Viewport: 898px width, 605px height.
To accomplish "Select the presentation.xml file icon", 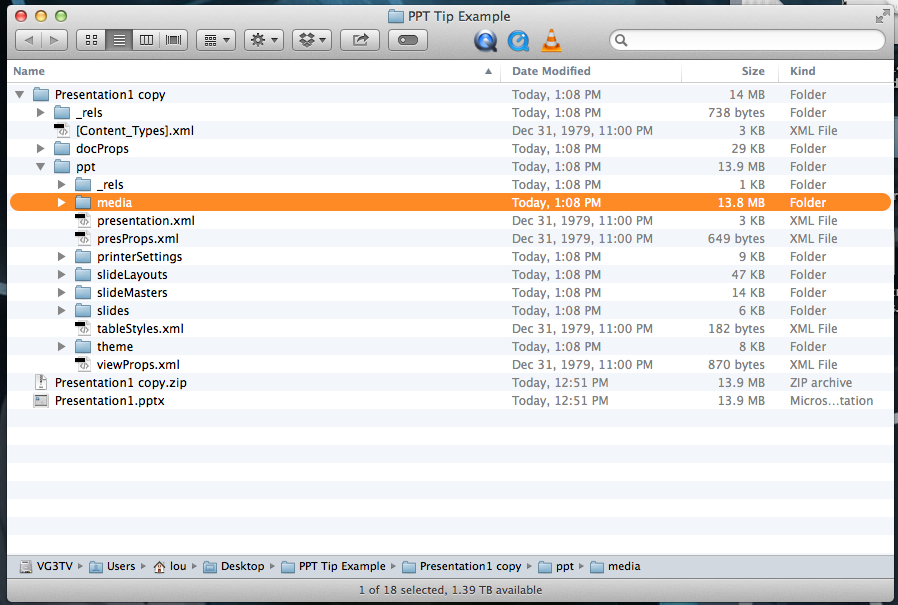I will [x=83, y=221].
